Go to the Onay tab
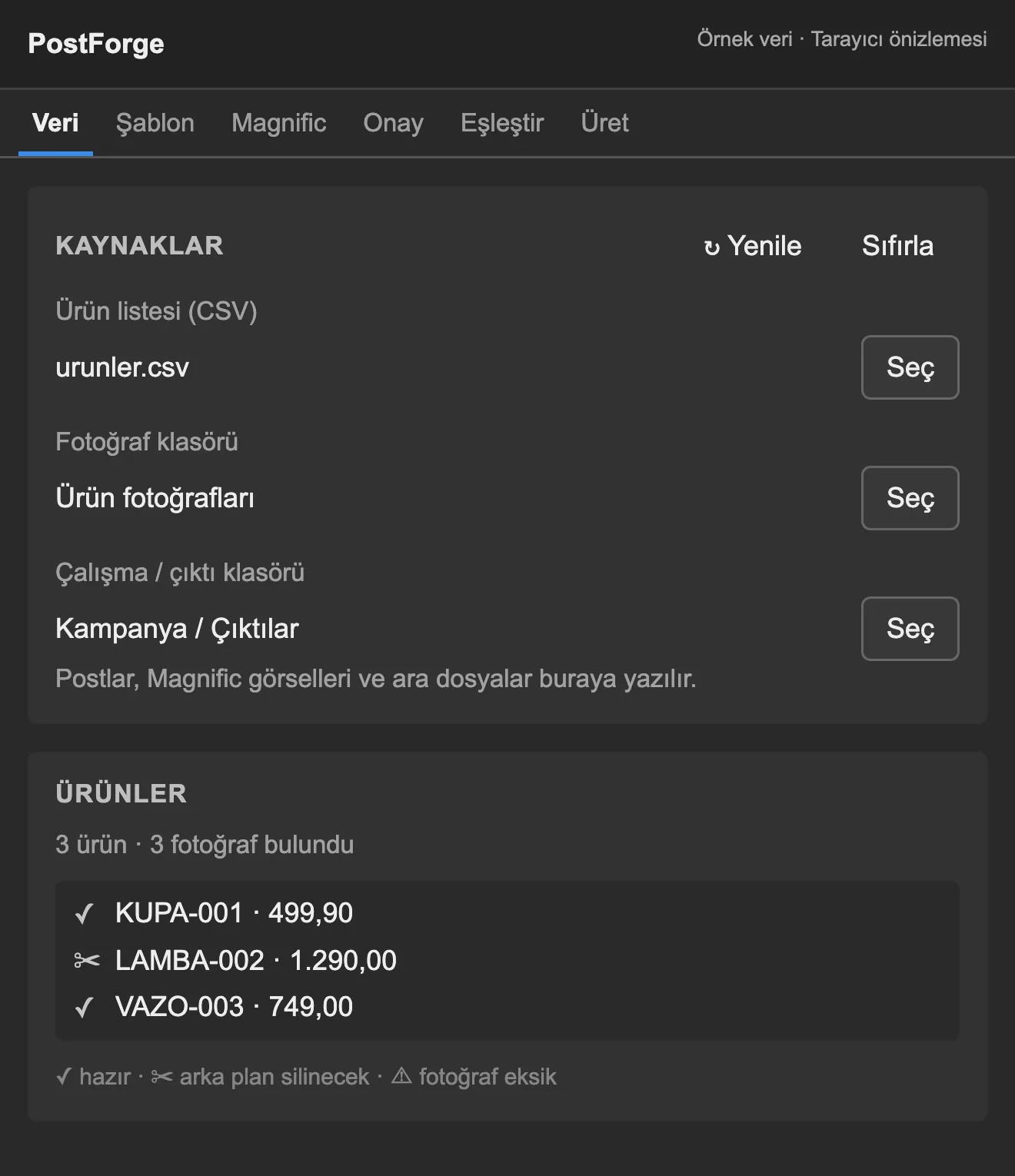This screenshot has height=1176, width=1015. tap(394, 123)
